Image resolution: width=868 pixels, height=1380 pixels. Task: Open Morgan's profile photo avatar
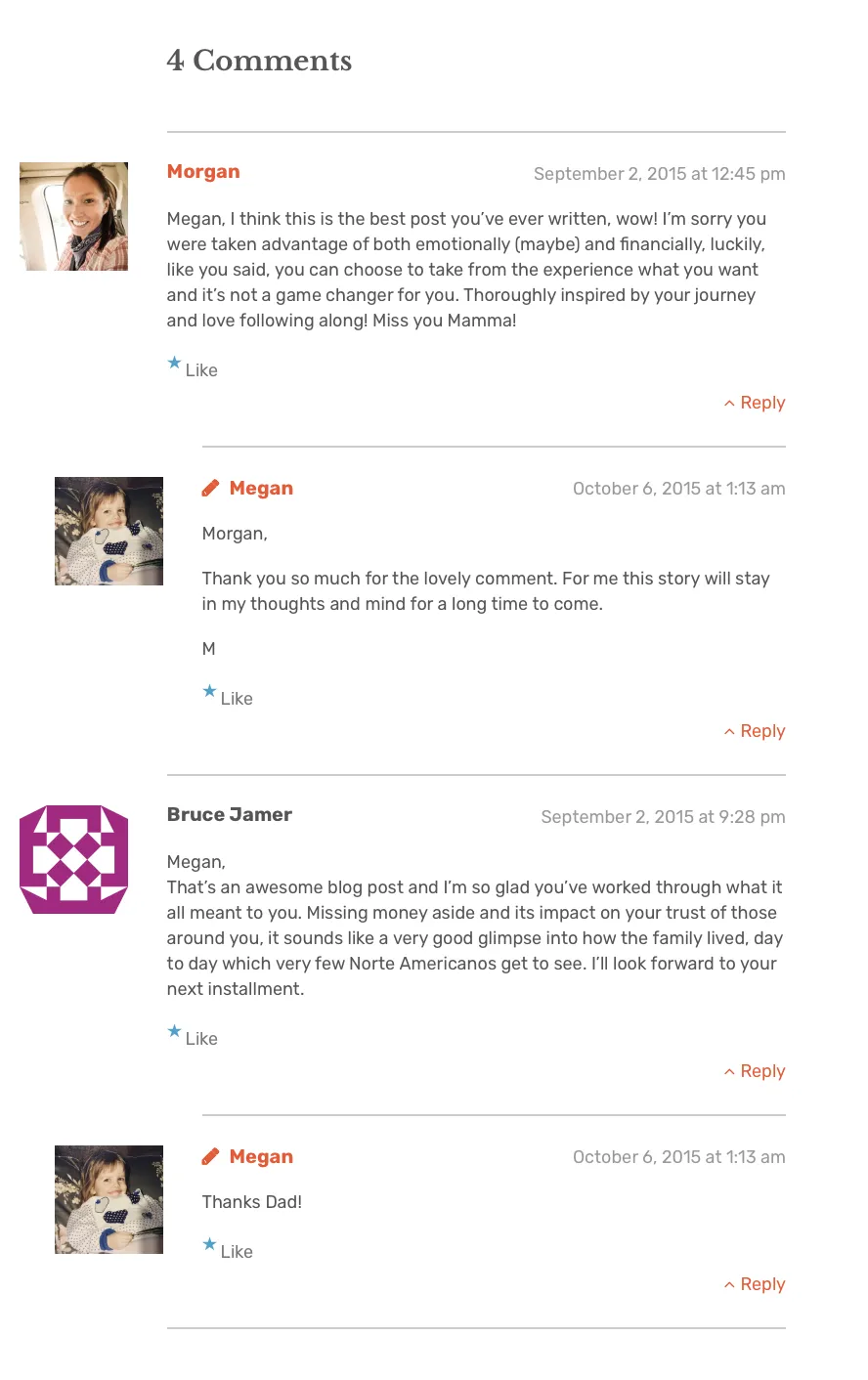(x=73, y=216)
